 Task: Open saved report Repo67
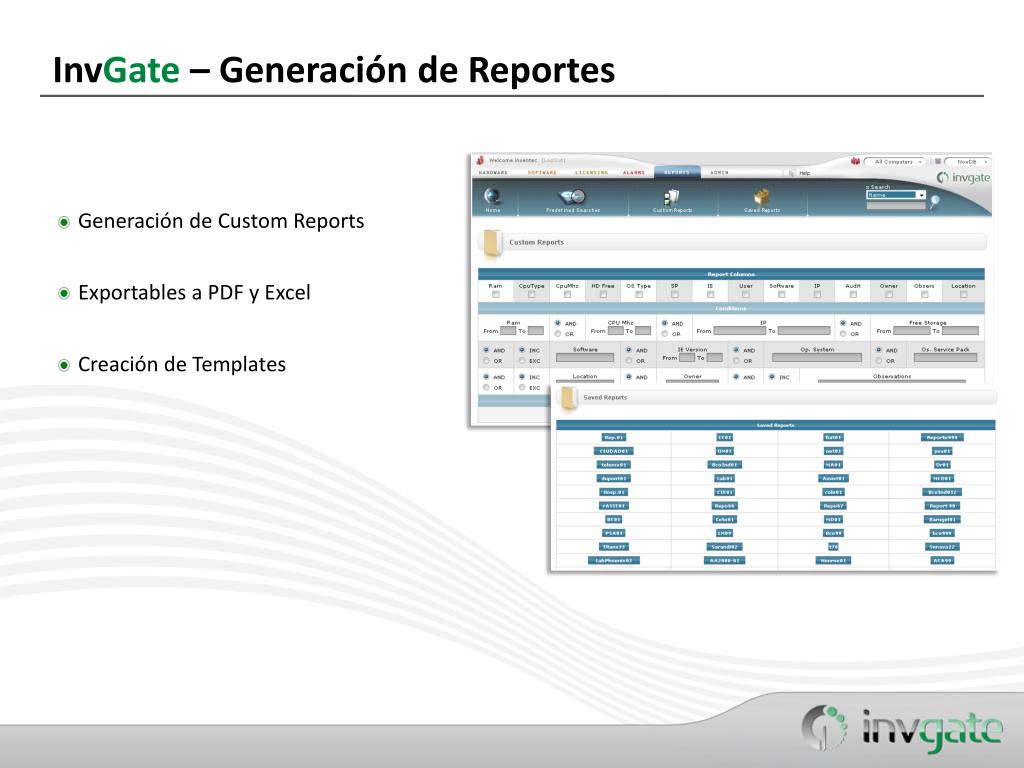click(833, 505)
